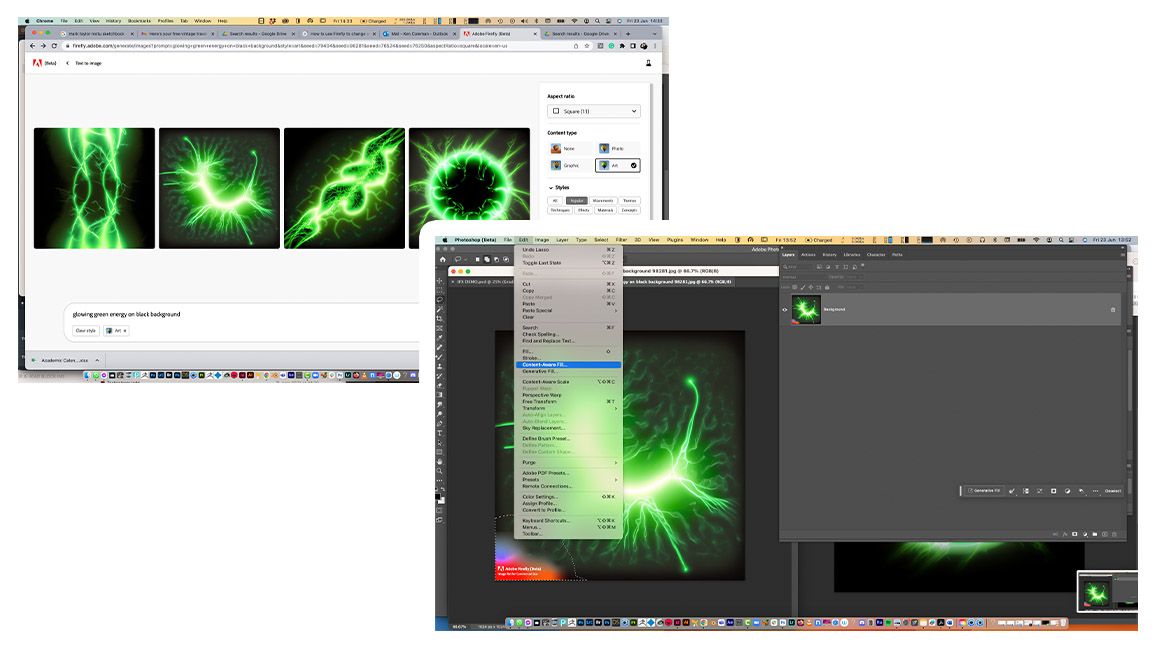Collapse the Styles section in Firefly
This screenshot has height=648, width=1152.
click(550, 188)
